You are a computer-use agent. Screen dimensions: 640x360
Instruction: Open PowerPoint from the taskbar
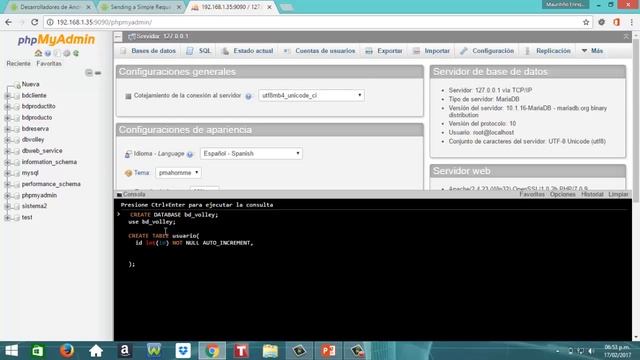328,351
